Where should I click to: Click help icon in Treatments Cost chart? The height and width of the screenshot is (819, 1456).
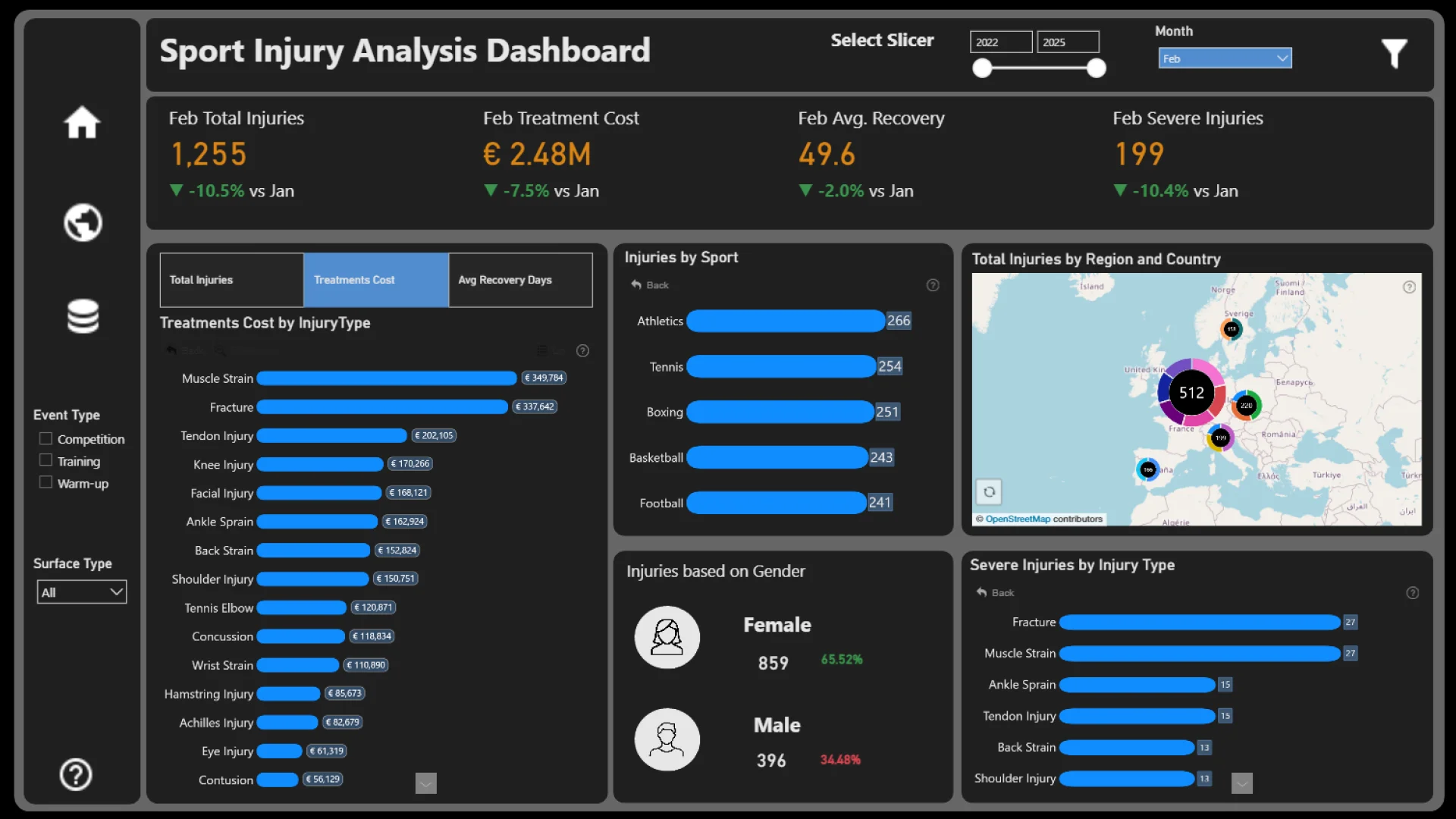point(582,350)
